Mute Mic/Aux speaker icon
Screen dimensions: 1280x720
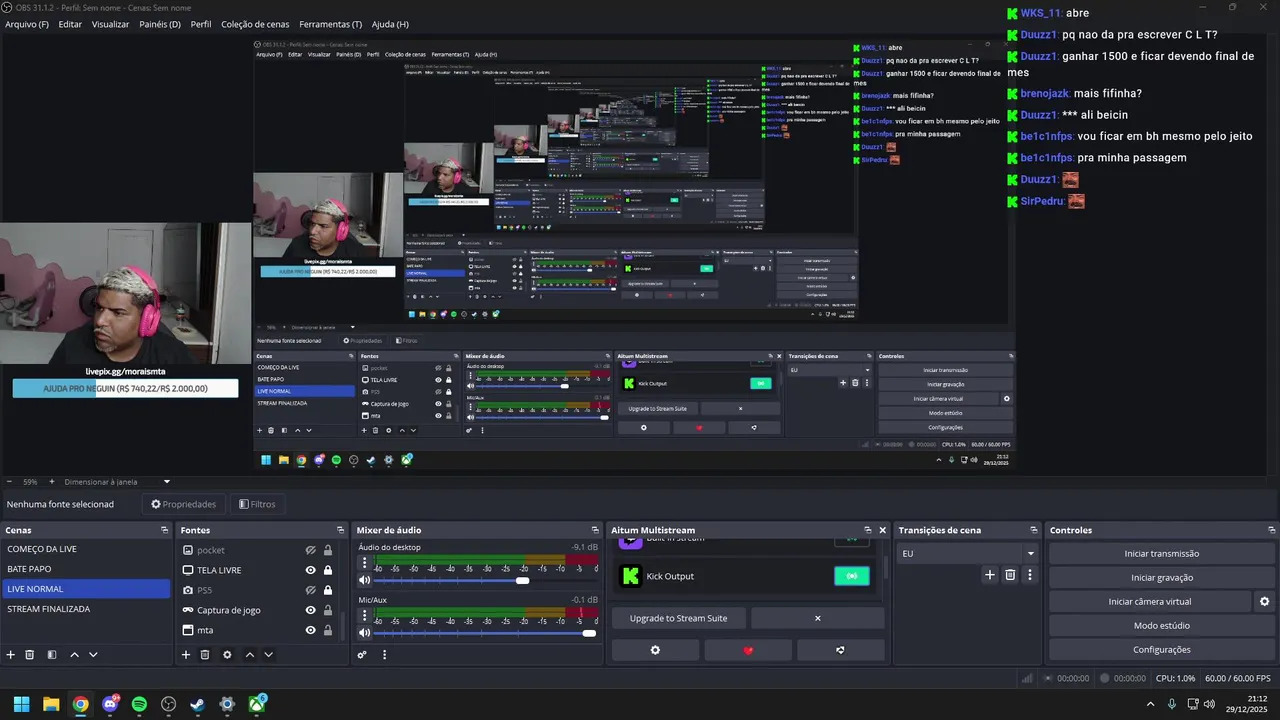click(365, 633)
